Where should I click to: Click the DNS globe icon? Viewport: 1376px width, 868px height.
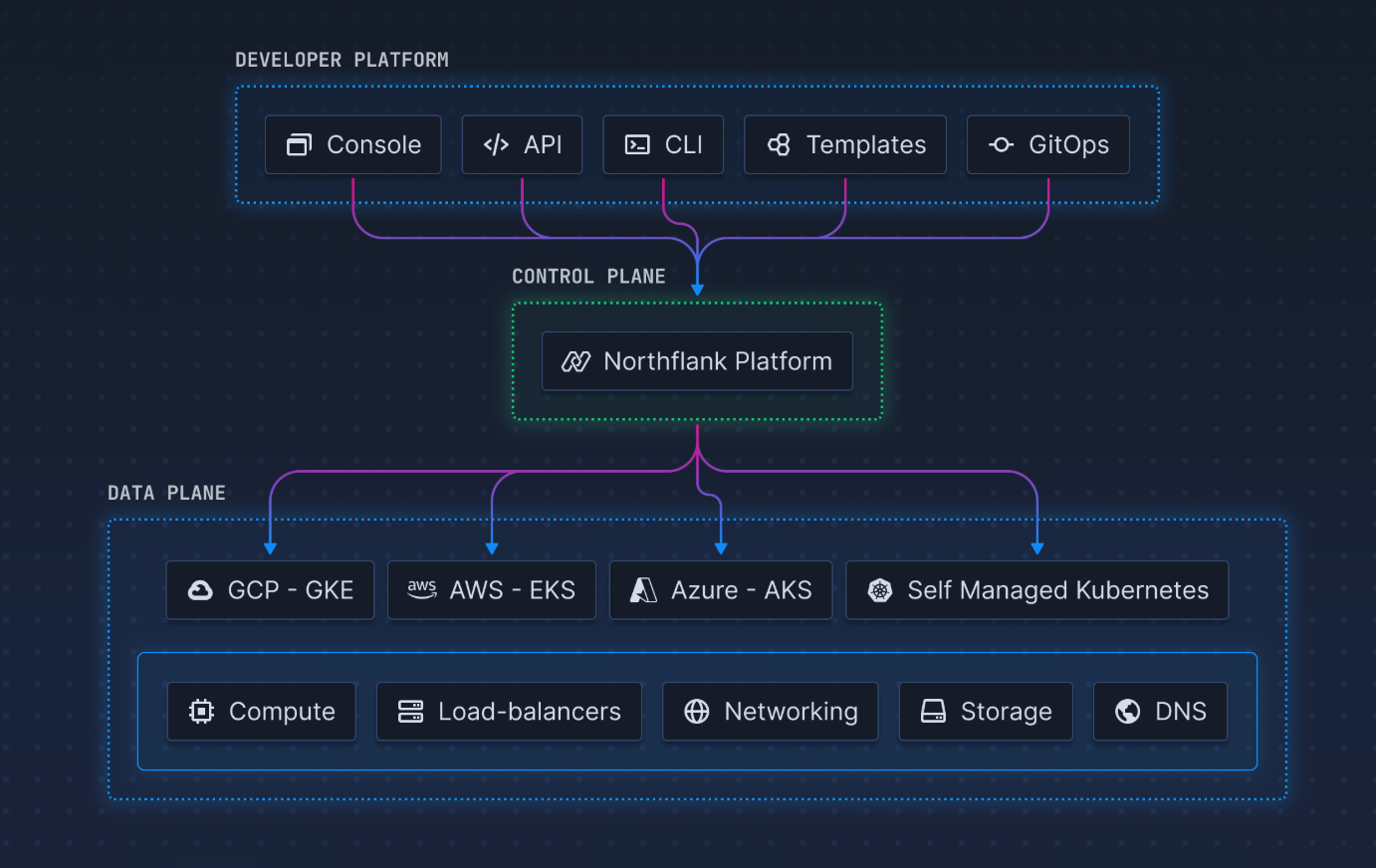click(x=1127, y=712)
